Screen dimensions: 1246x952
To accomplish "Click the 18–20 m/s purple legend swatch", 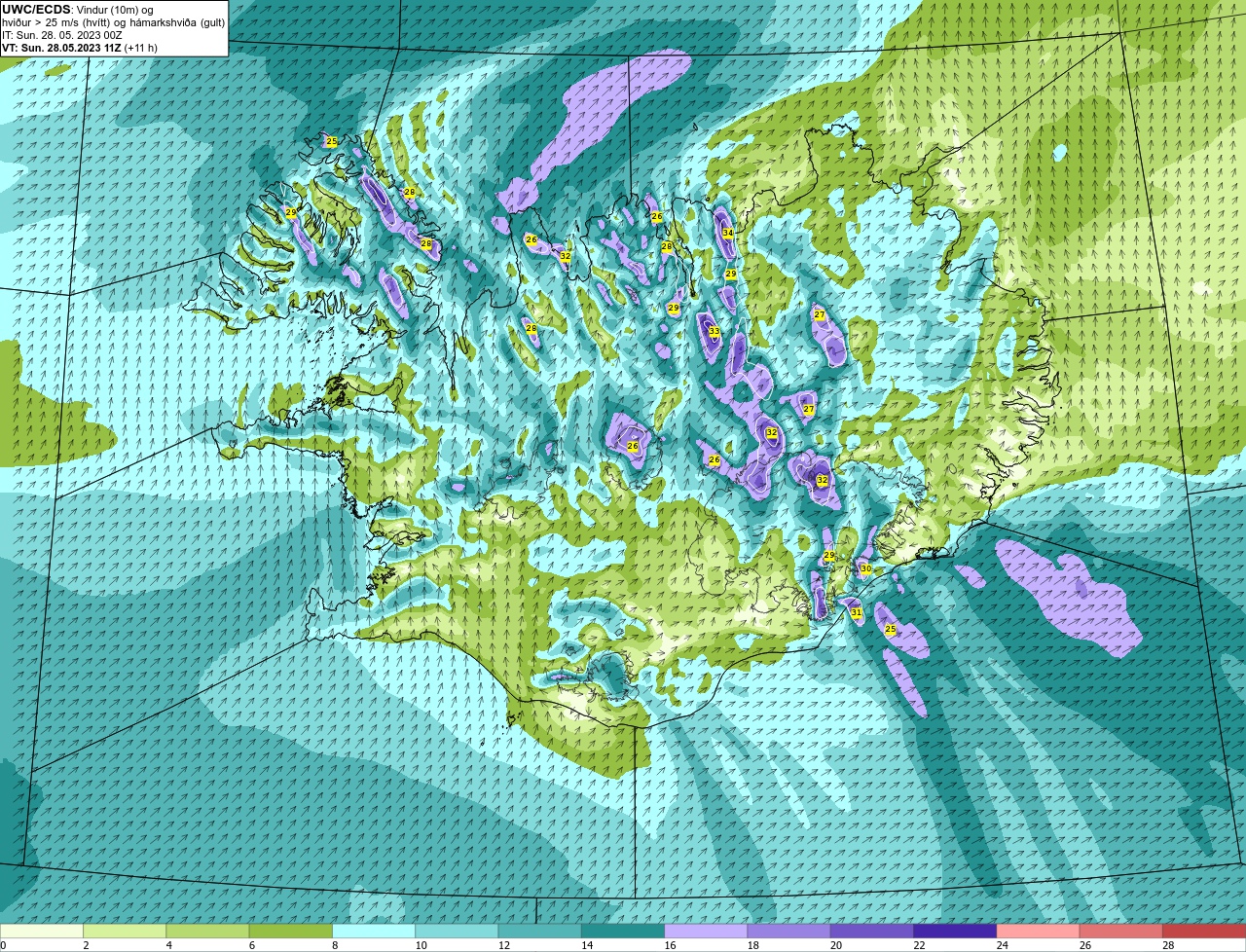I will coord(788,931).
